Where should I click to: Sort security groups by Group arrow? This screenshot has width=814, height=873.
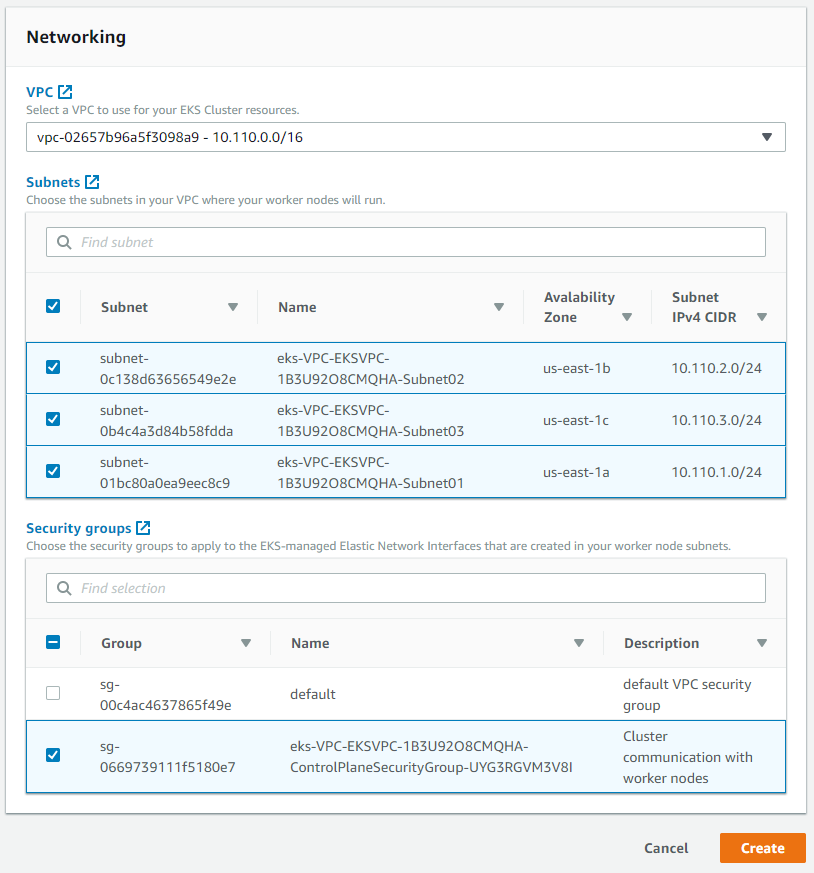coord(246,643)
